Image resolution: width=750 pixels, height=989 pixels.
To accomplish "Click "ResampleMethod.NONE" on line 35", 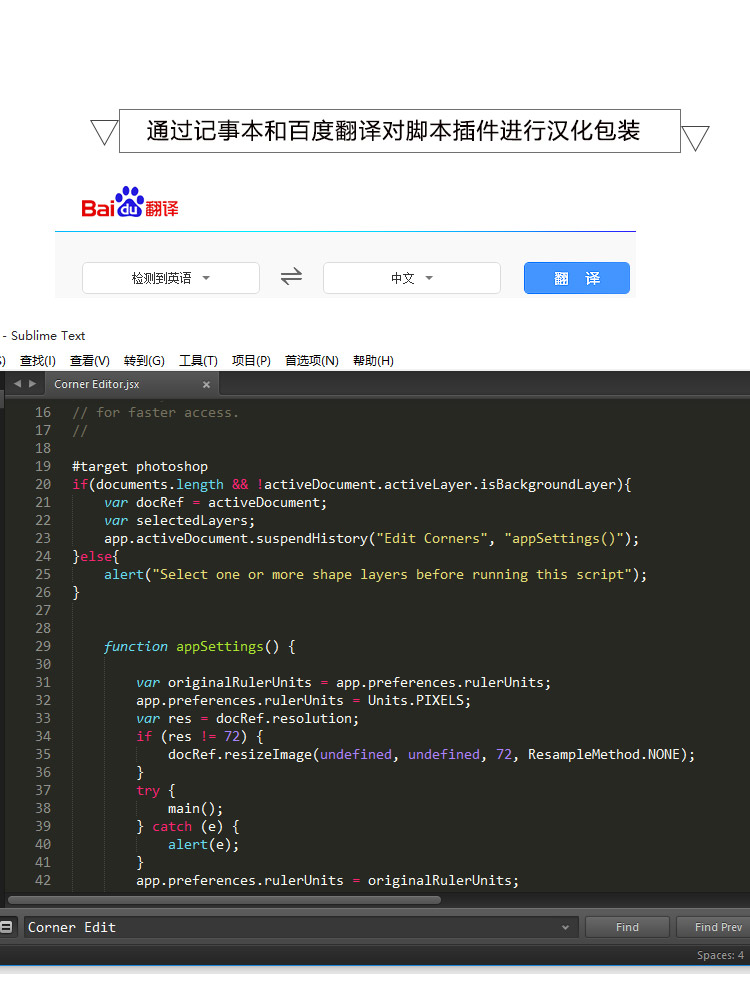I will click(x=604, y=754).
